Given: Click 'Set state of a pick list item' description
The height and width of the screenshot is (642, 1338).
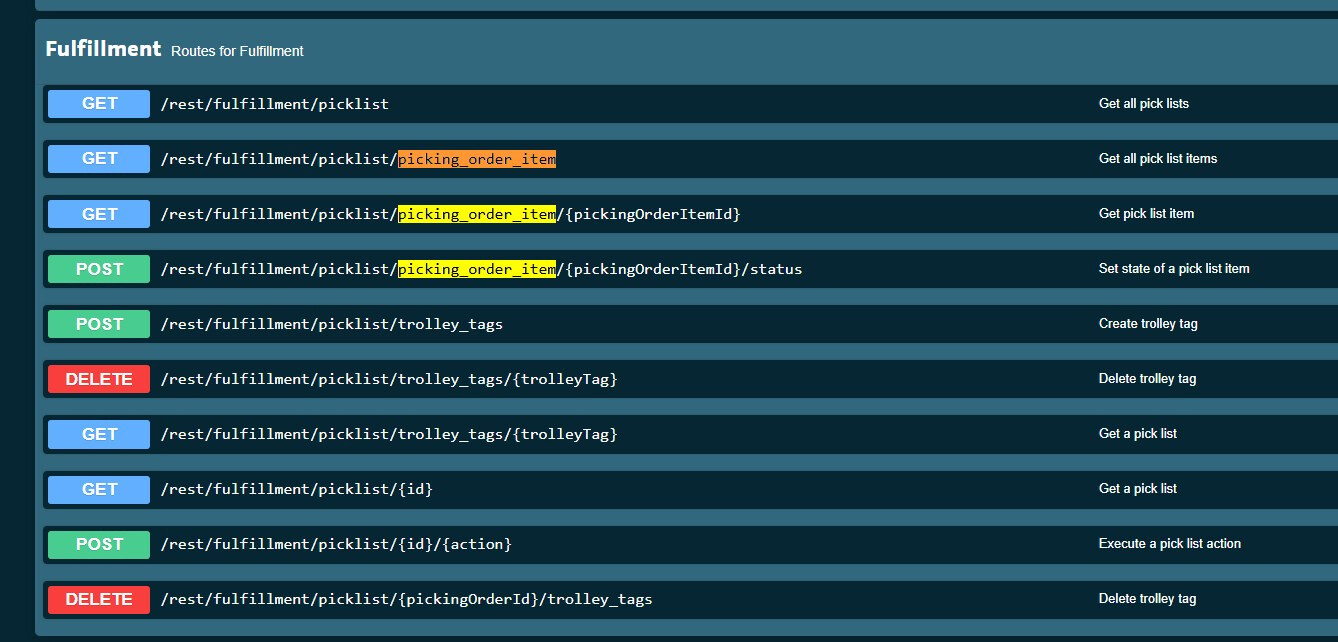Looking at the screenshot, I should (1173, 269).
